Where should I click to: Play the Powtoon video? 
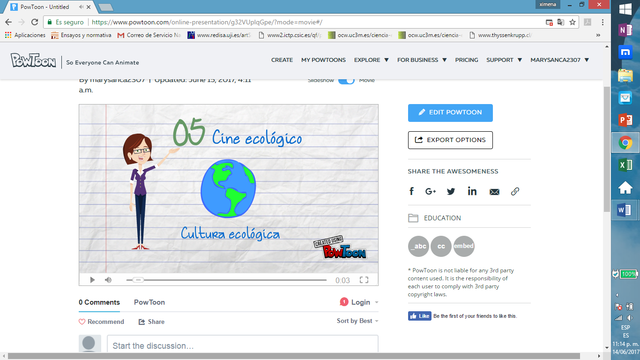[x=92, y=280]
